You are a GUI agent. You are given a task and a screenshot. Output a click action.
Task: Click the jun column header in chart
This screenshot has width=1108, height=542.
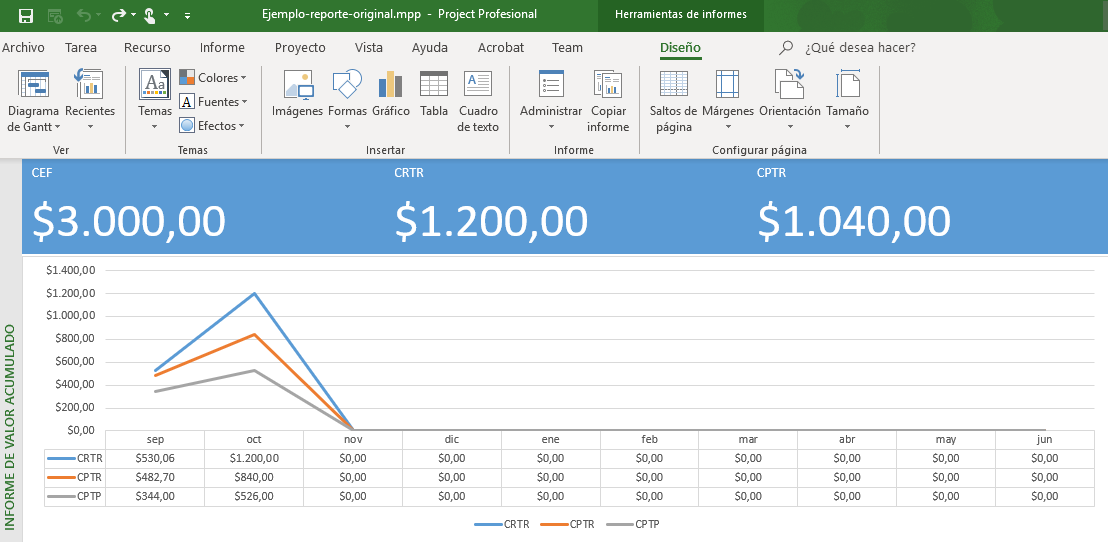(x=1044, y=440)
